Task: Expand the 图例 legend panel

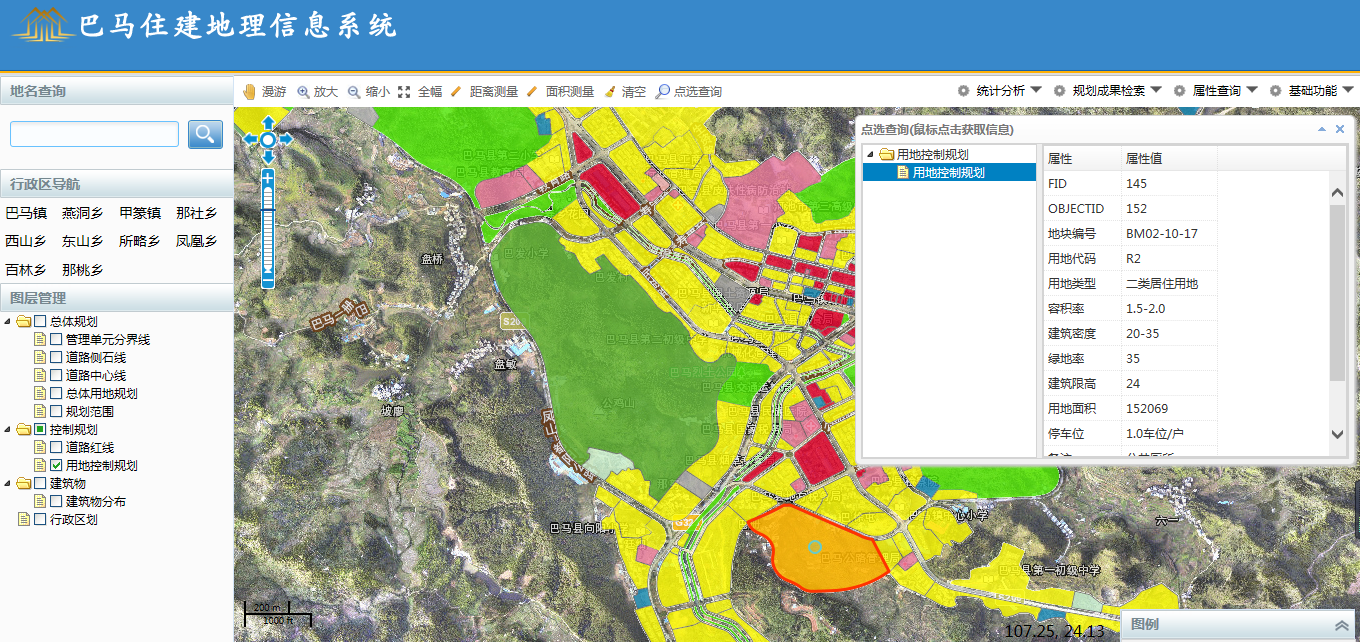Action: click(1341, 625)
